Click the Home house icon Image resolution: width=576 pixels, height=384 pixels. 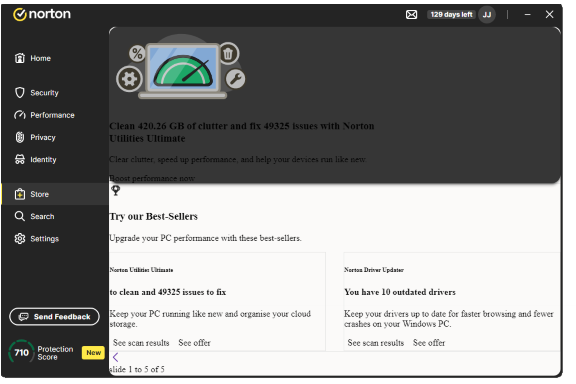20,58
